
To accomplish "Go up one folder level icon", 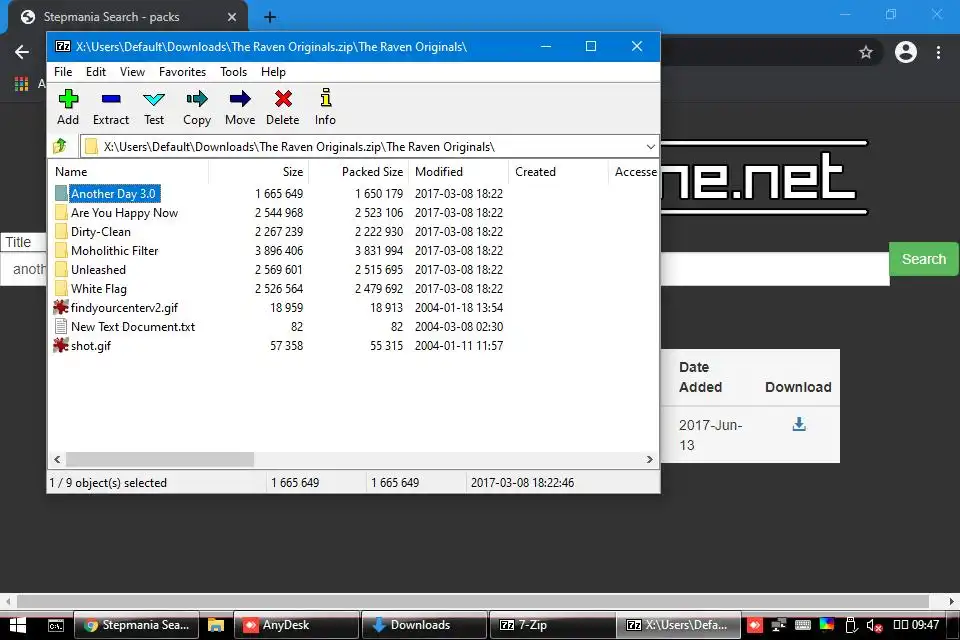I will click(60, 146).
